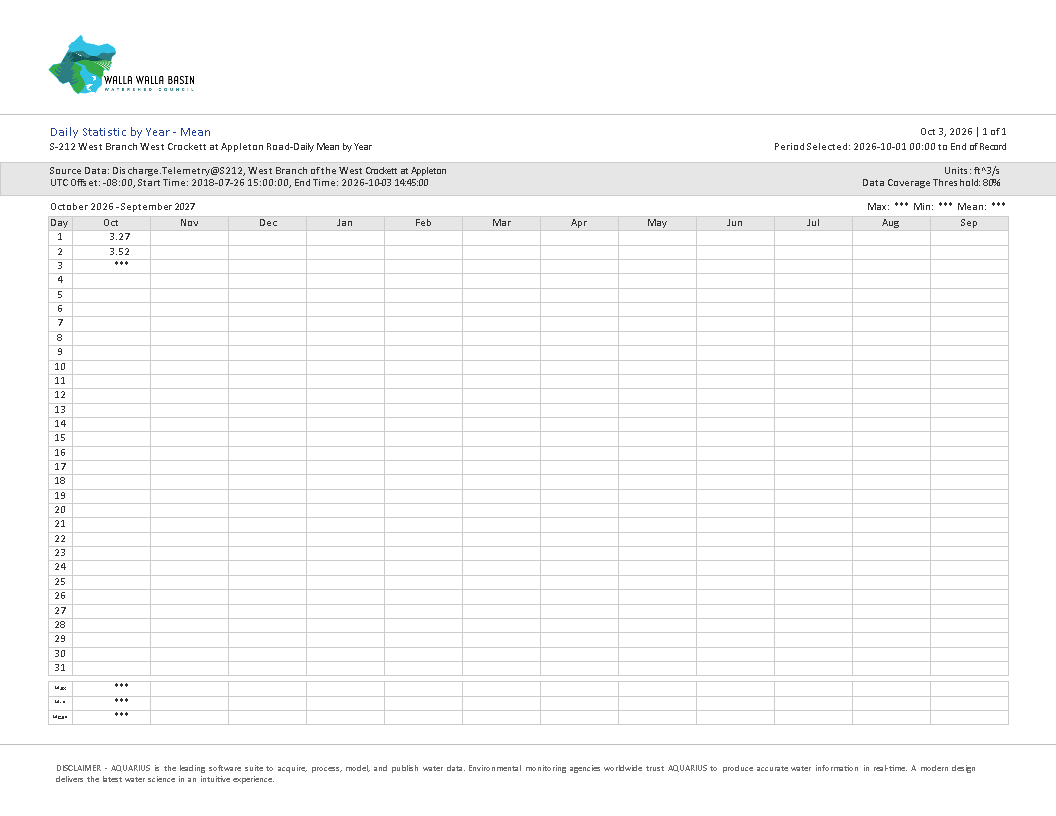Select the 'Oct' month column header
Image resolution: width=1056 pixels, height=816 pixels.
(x=111, y=223)
